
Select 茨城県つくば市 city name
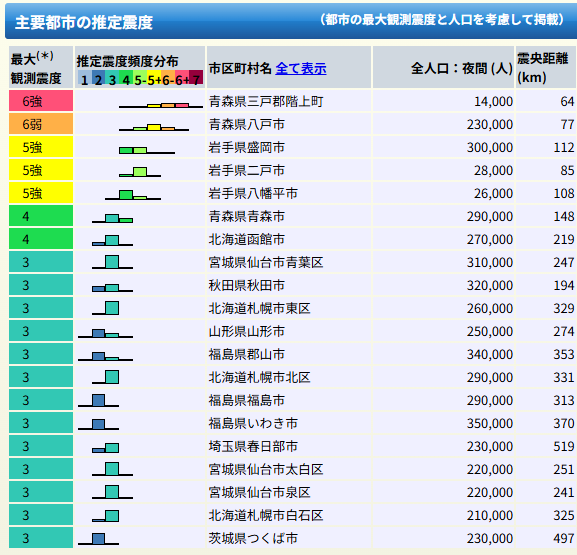[253, 538]
